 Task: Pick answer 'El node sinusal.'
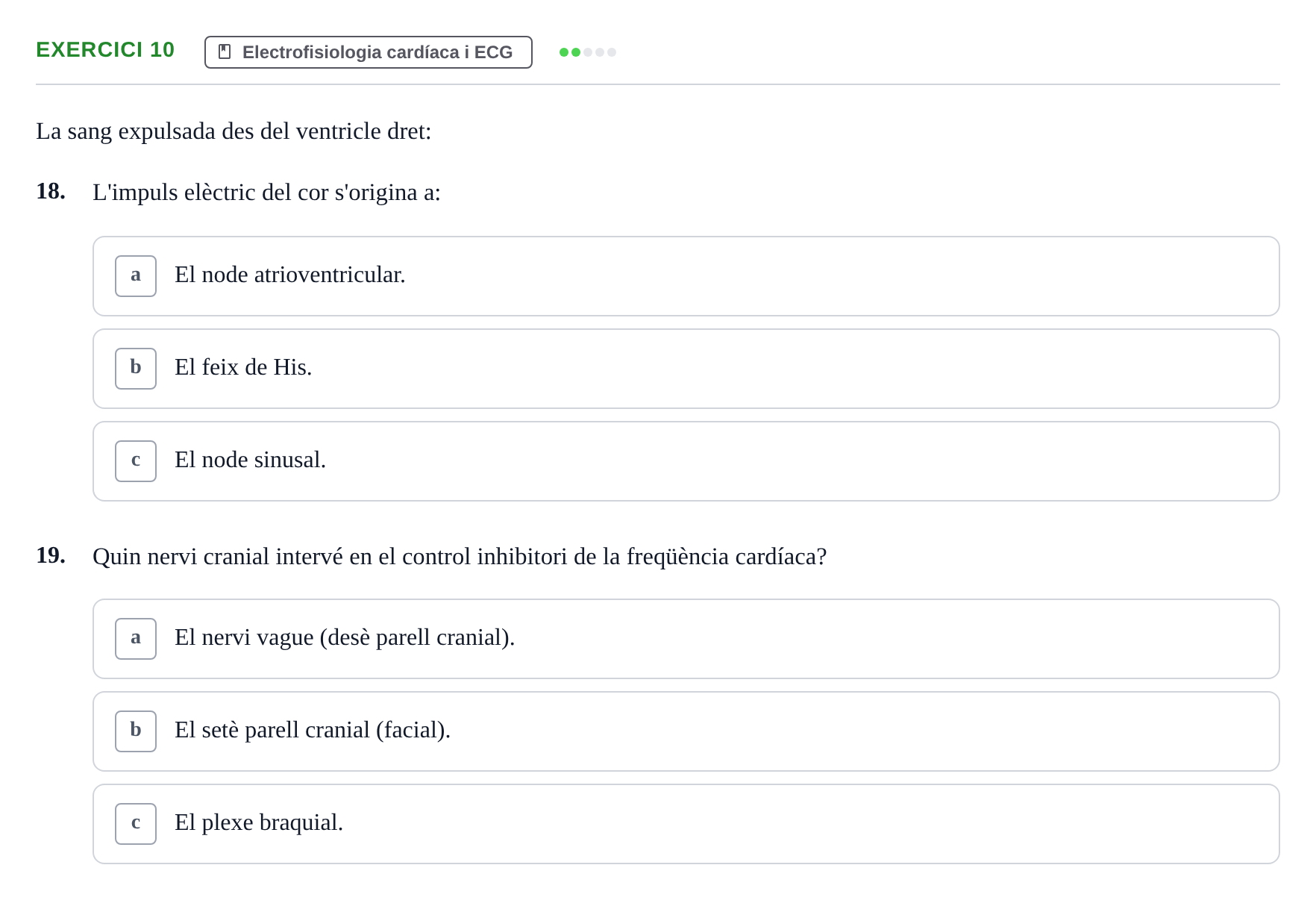(x=686, y=461)
